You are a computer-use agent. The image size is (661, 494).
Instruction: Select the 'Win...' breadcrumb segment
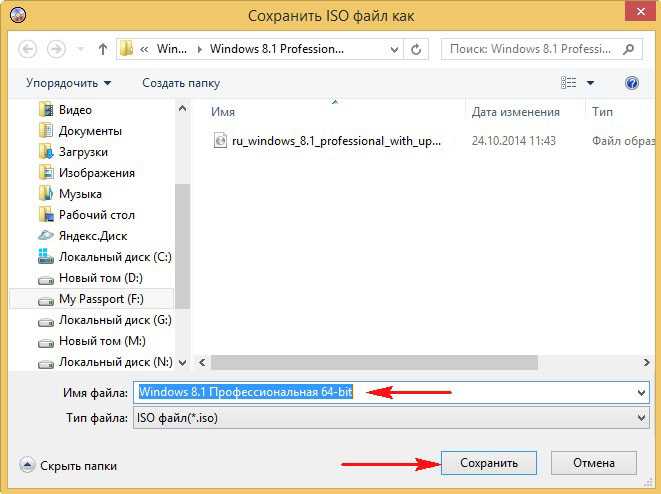point(172,49)
